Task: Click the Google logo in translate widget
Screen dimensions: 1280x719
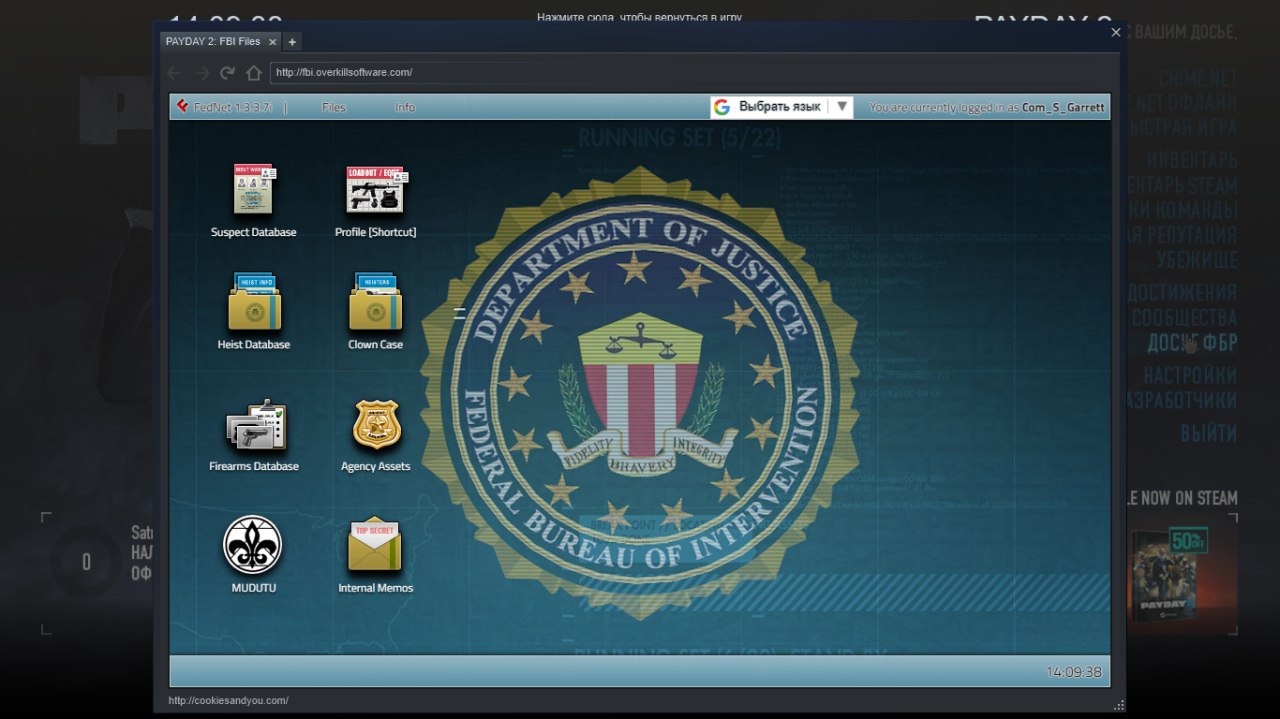Action: 722,107
